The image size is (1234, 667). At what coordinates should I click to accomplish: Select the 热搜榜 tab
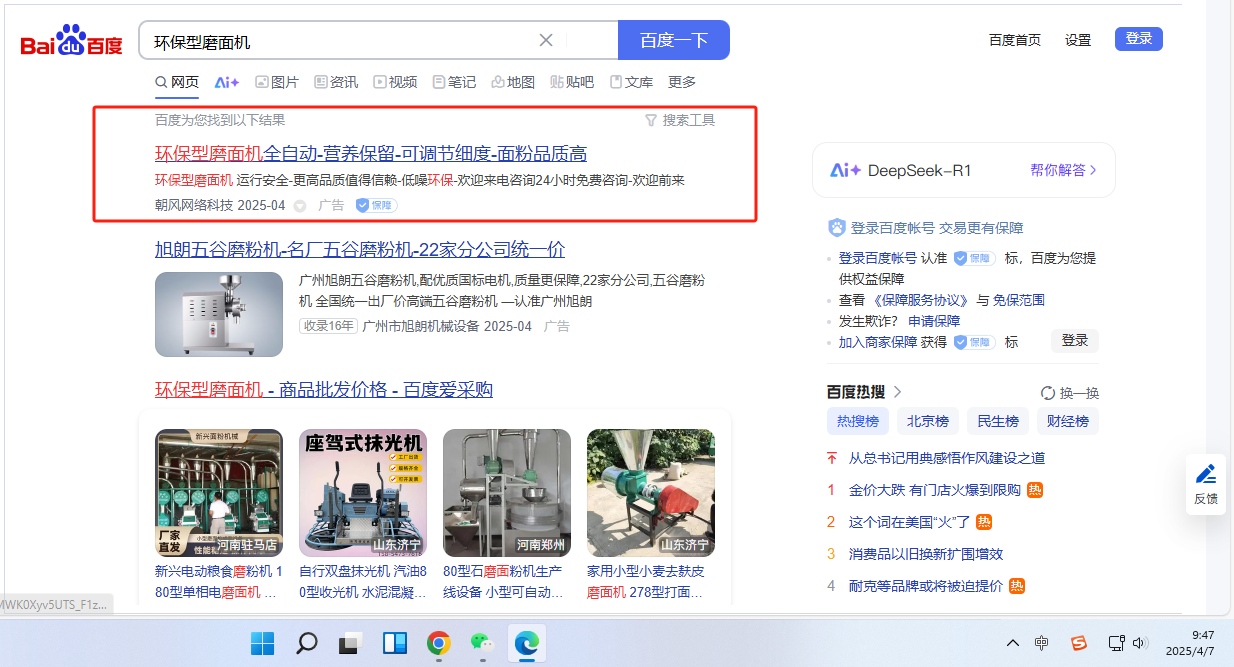[858, 421]
